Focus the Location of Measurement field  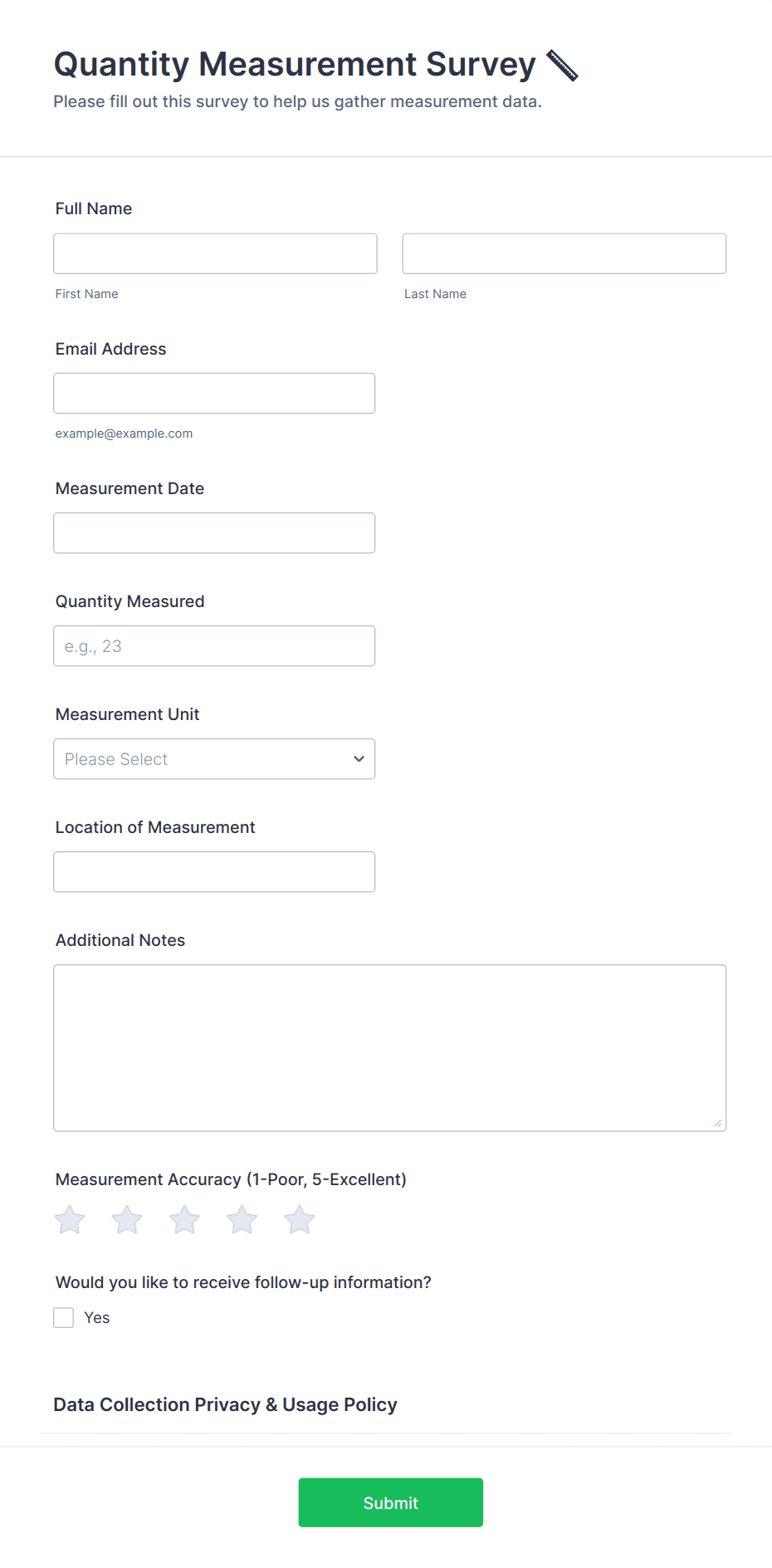(x=214, y=872)
